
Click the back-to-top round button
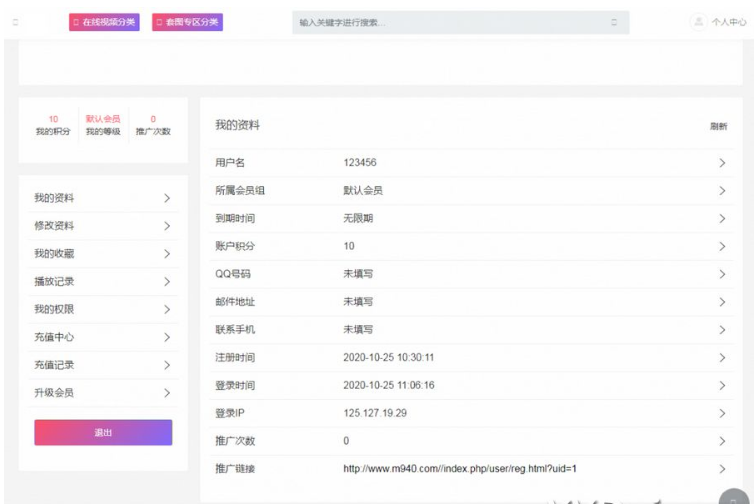(734, 497)
